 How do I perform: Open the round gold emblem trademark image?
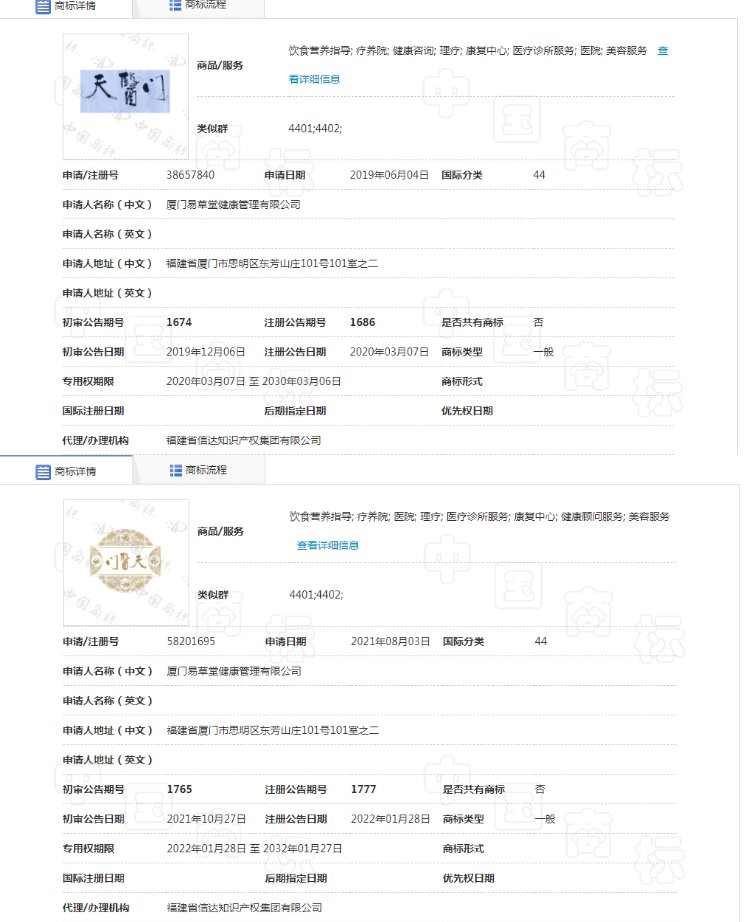tap(126, 557)
